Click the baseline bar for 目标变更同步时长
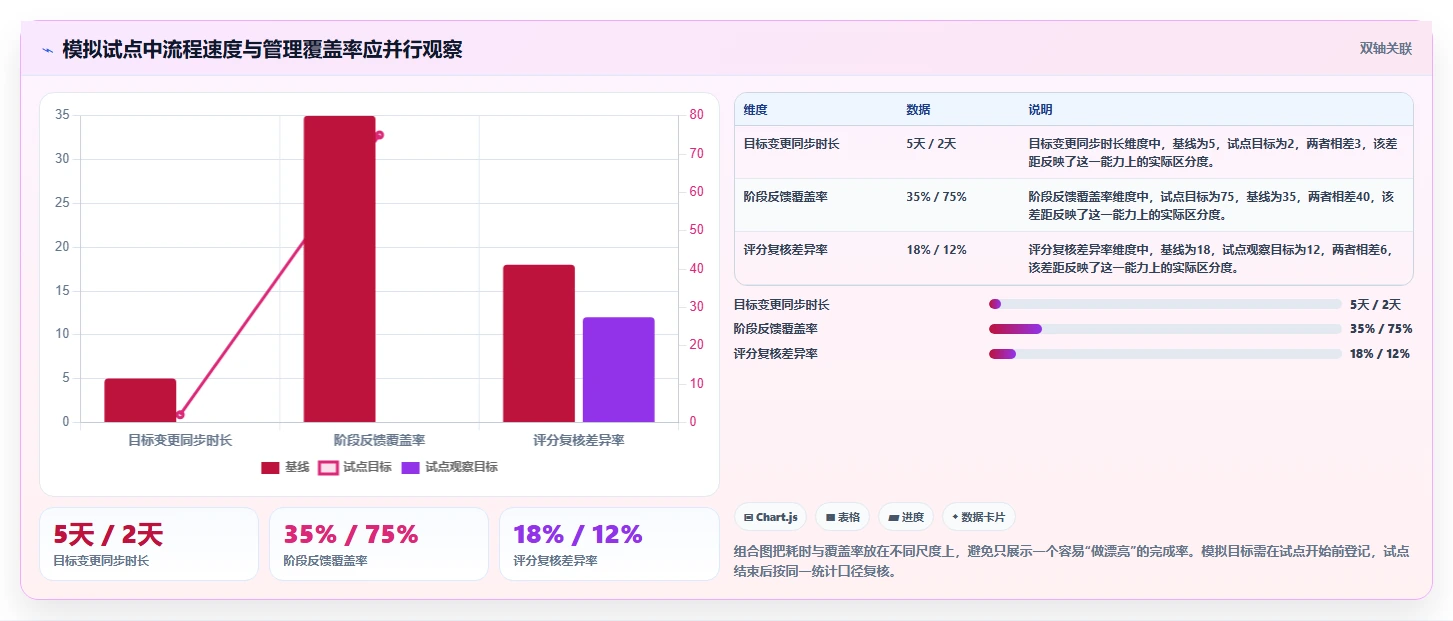Viewport: 1453px width, 621px height. [140, 400]
